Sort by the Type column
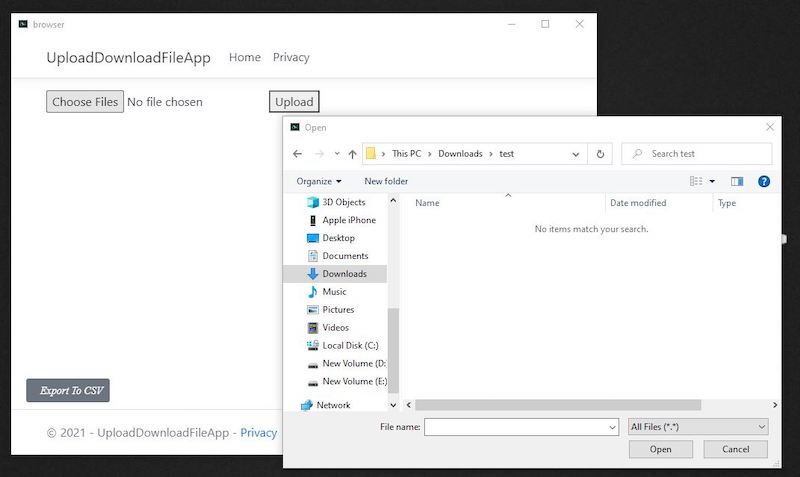 [727, 203]
